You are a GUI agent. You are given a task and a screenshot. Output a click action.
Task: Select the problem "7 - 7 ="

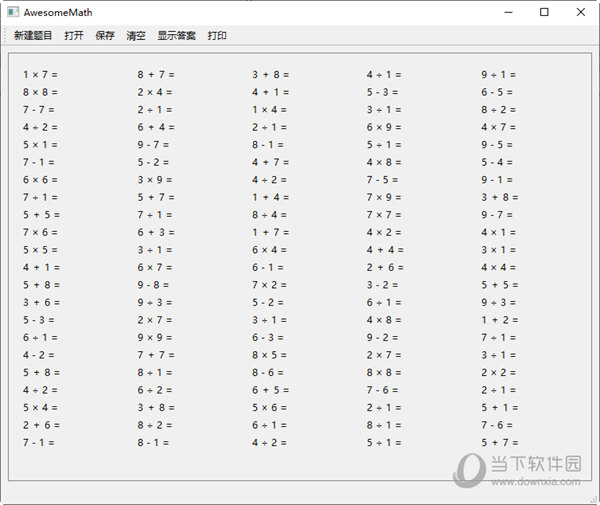tap(38, 110)
